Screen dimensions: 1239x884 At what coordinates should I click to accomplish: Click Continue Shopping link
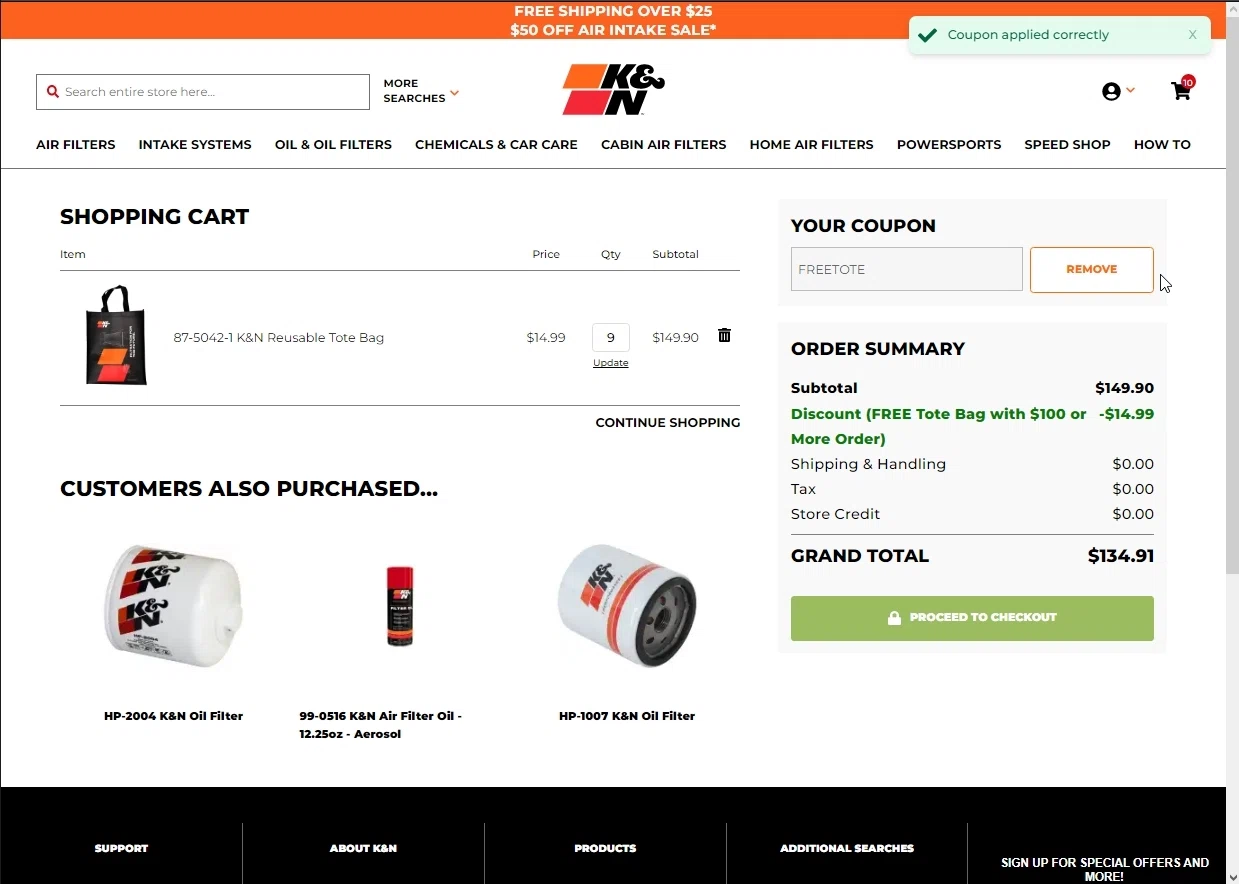(x=668, y=423)
